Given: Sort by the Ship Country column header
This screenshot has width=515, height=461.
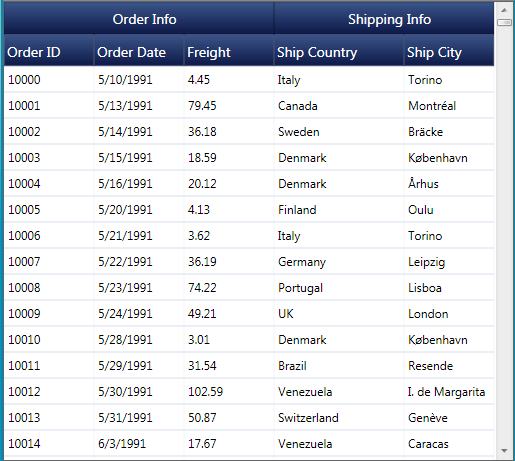Looking at the screenshot, I should (339, 50).
